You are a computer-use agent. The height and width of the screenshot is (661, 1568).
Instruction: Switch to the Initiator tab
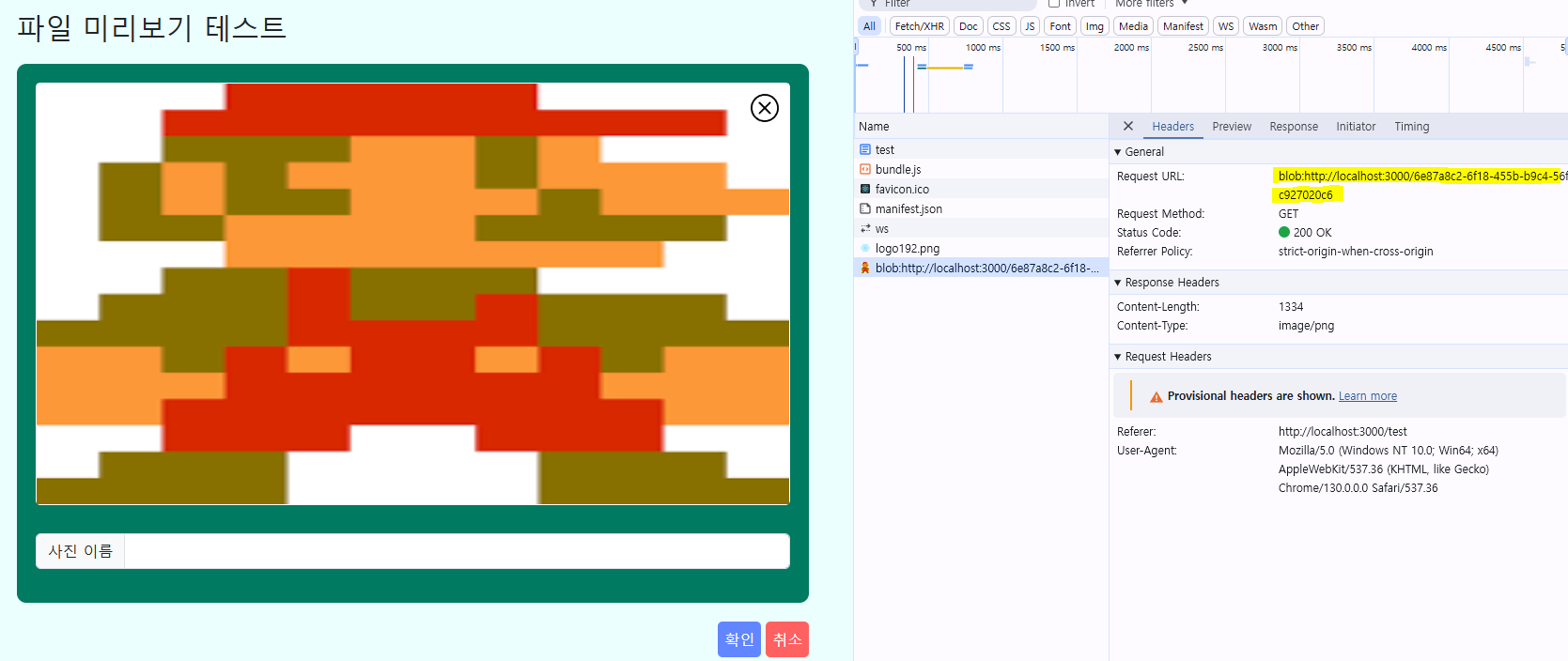pos(1356,127)
